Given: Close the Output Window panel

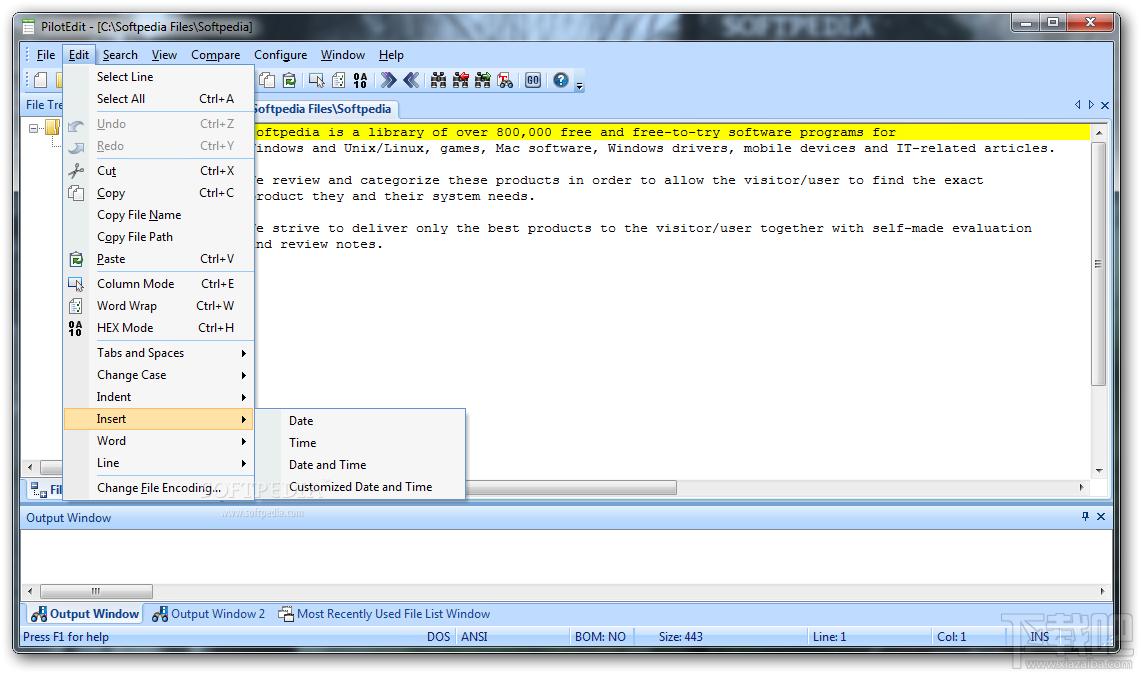Looking at the screenshot, I should (1101, 516).
